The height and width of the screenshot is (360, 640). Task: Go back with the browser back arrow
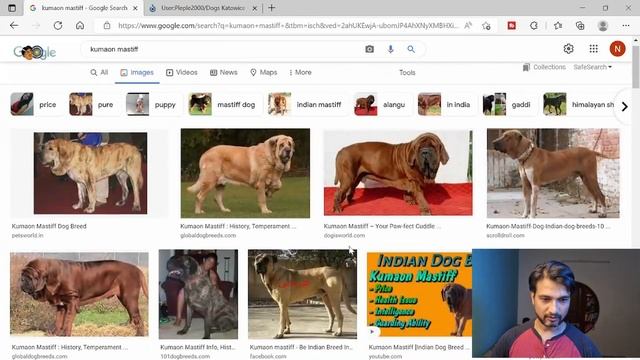[x=14, y=25]
